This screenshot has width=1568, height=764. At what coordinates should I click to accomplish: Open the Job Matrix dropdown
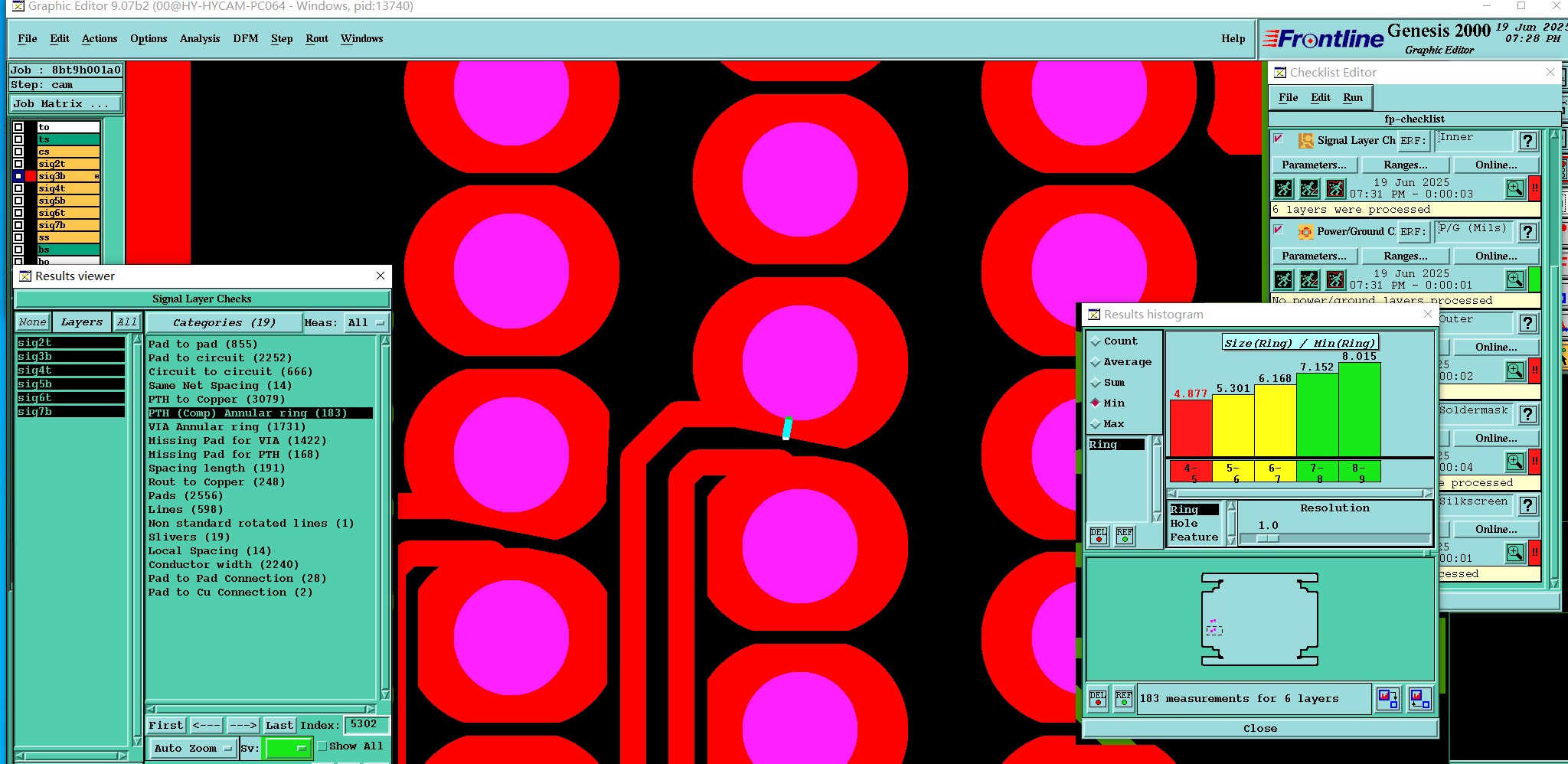pos(65,104)
